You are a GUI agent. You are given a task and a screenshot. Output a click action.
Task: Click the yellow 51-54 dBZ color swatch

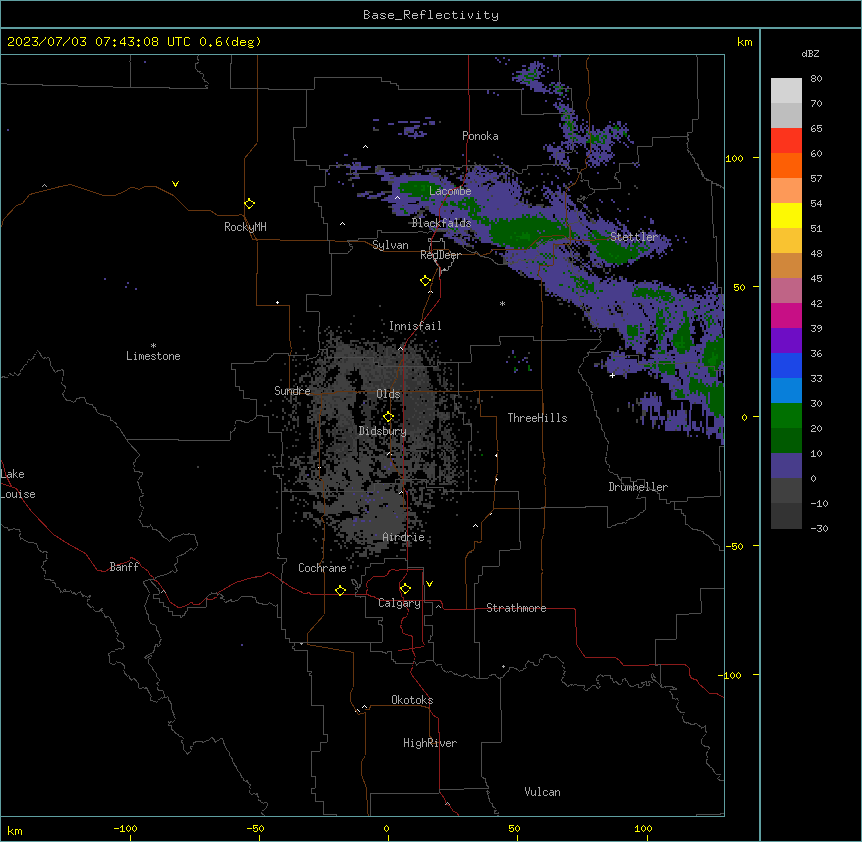[x=786, y=215]
